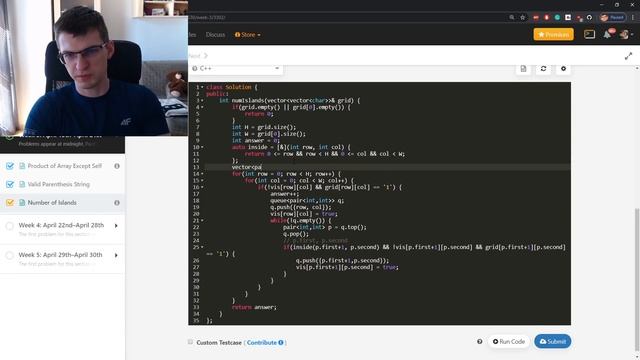The image size is (640, 360).
Task: Click the document icon beside Number of Islands
Action: click(x=22, y=203)
